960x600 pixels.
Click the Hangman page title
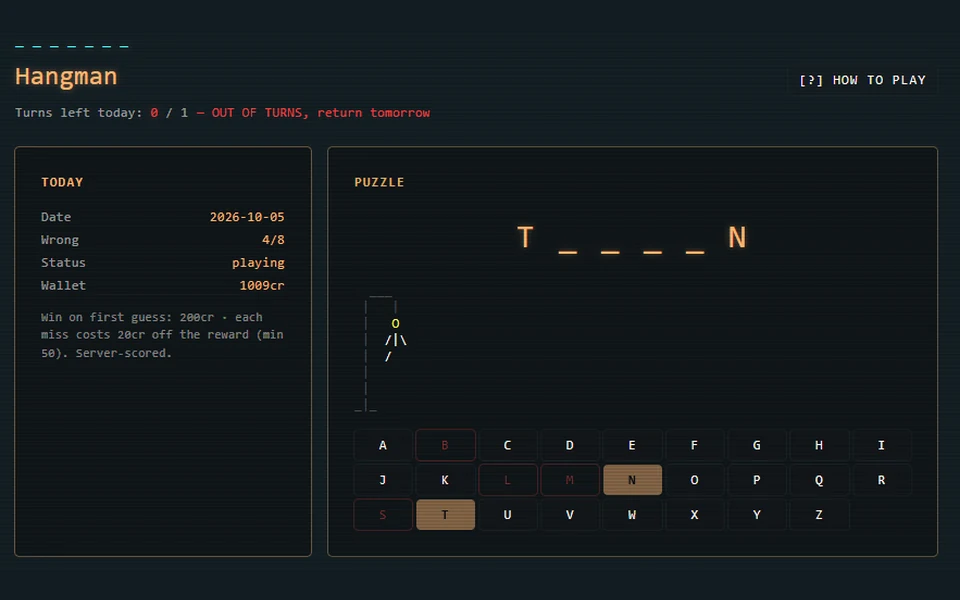click(x=66, y=77)
